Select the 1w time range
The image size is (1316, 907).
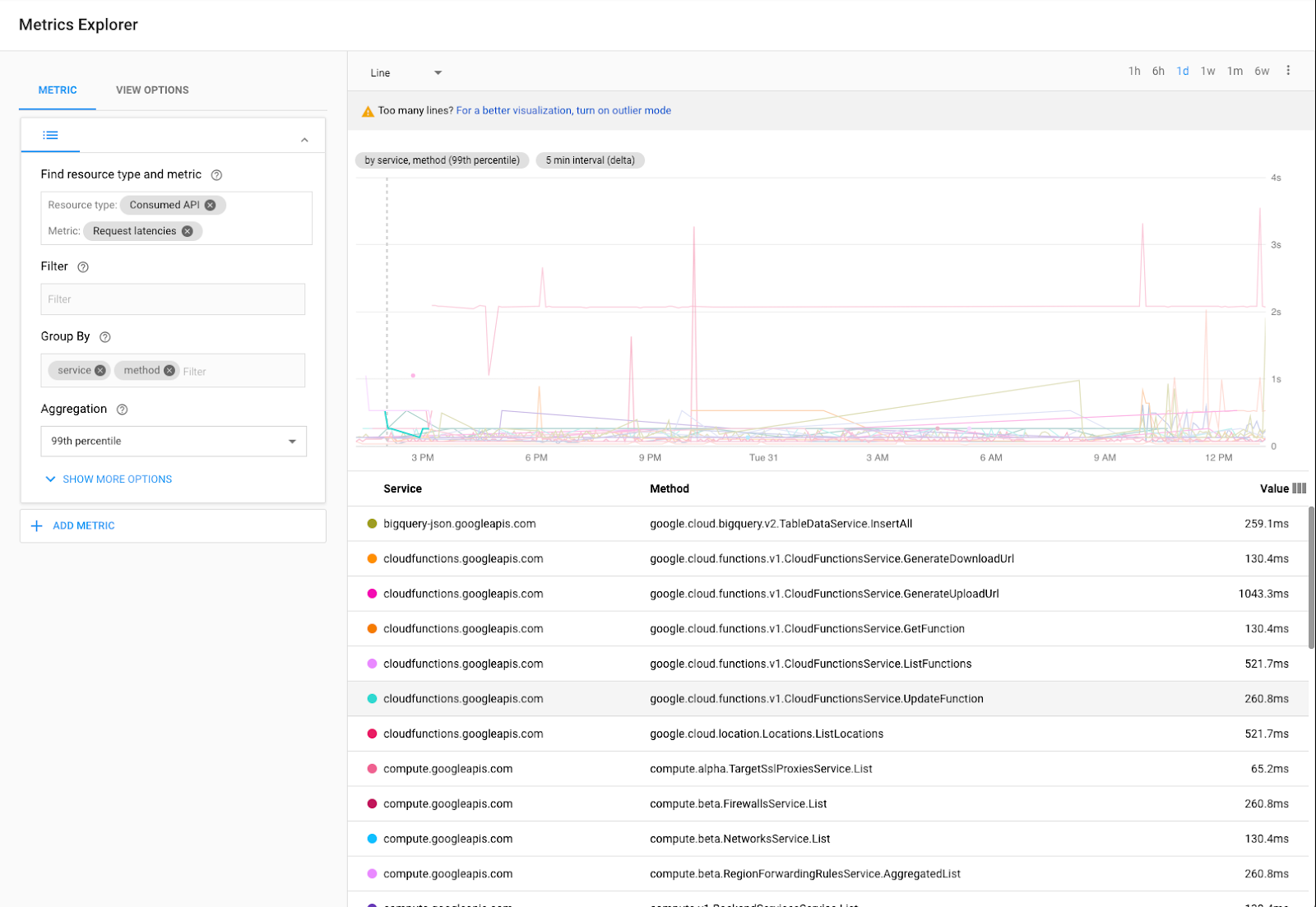1207,71
